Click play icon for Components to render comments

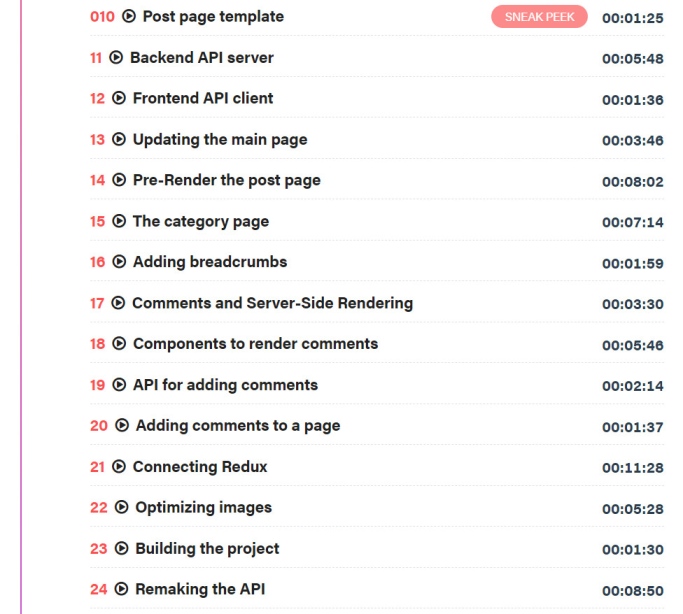click(x=119, y=344)
